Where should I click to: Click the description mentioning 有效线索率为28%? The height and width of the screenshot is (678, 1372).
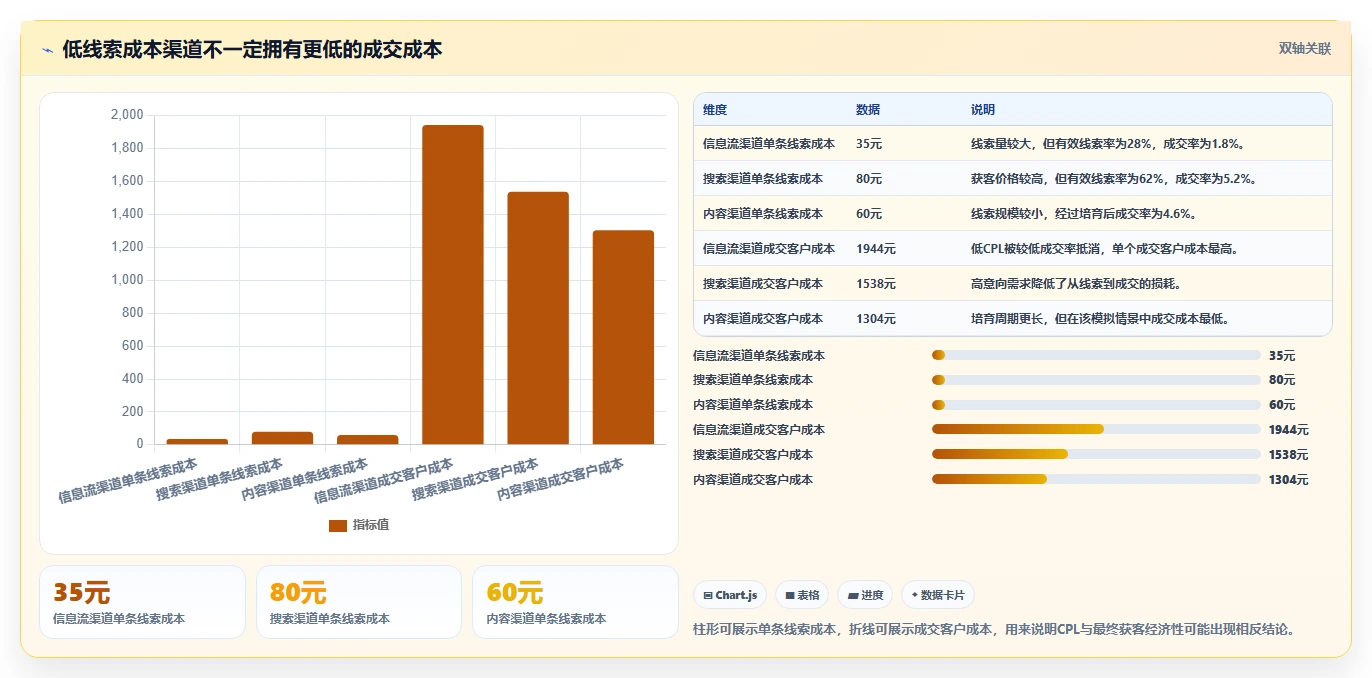tap(1107, 144)
